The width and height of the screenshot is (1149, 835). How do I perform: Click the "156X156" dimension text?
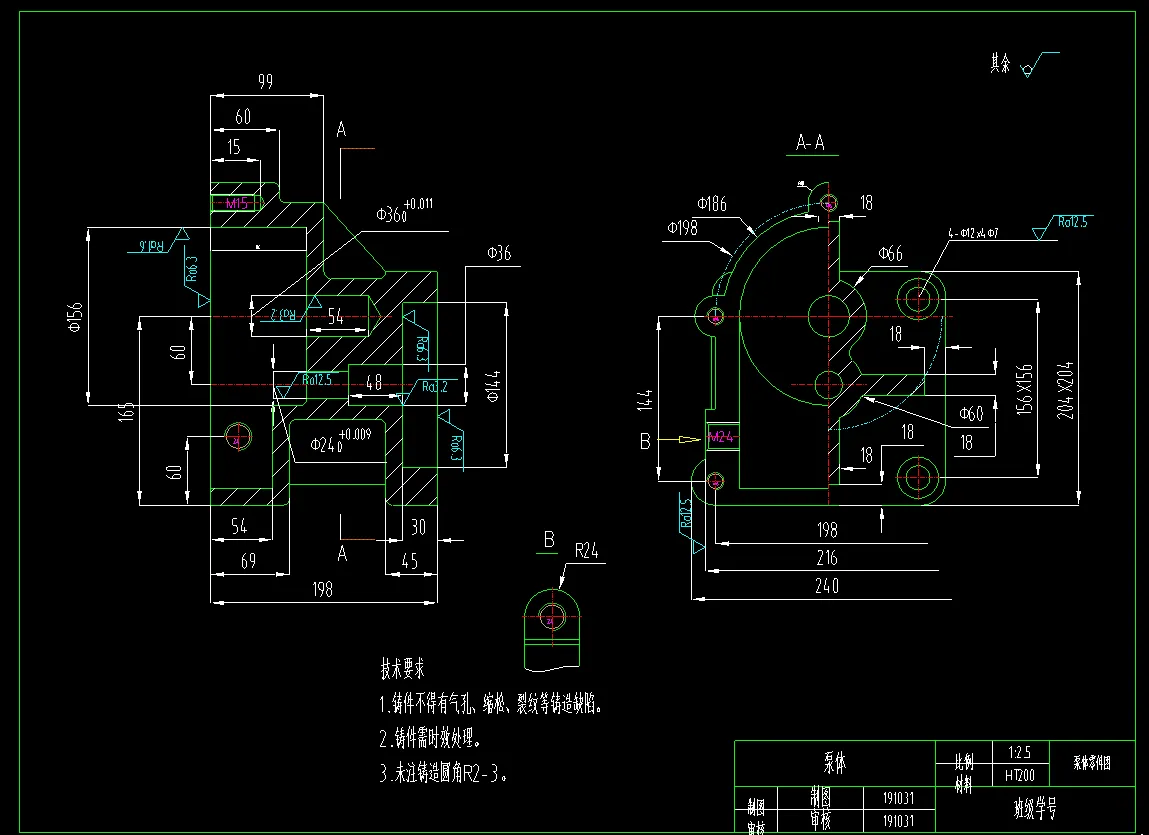coord(1024,389)
